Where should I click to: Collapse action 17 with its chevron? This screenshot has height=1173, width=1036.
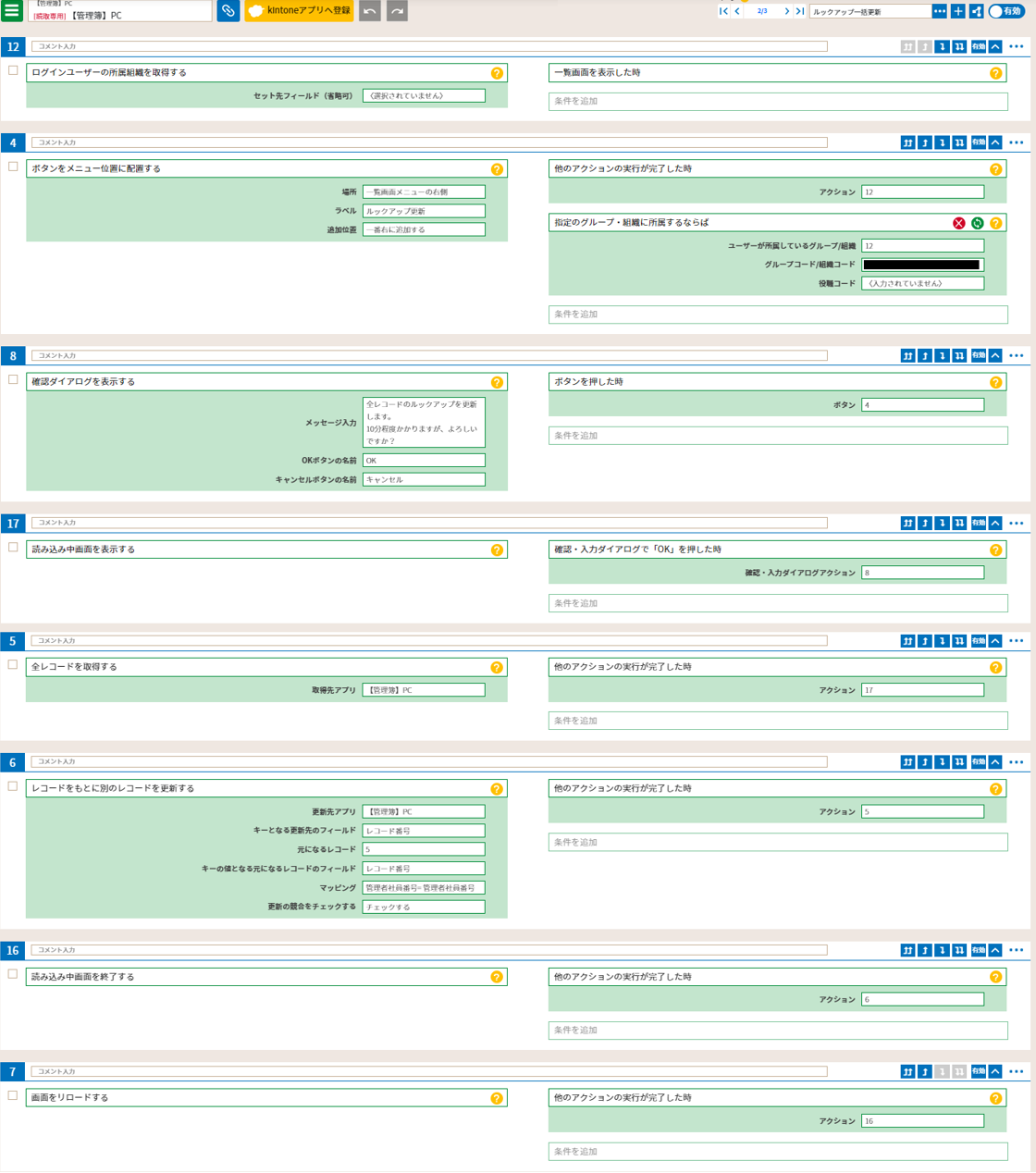click(x=995, y=524)
